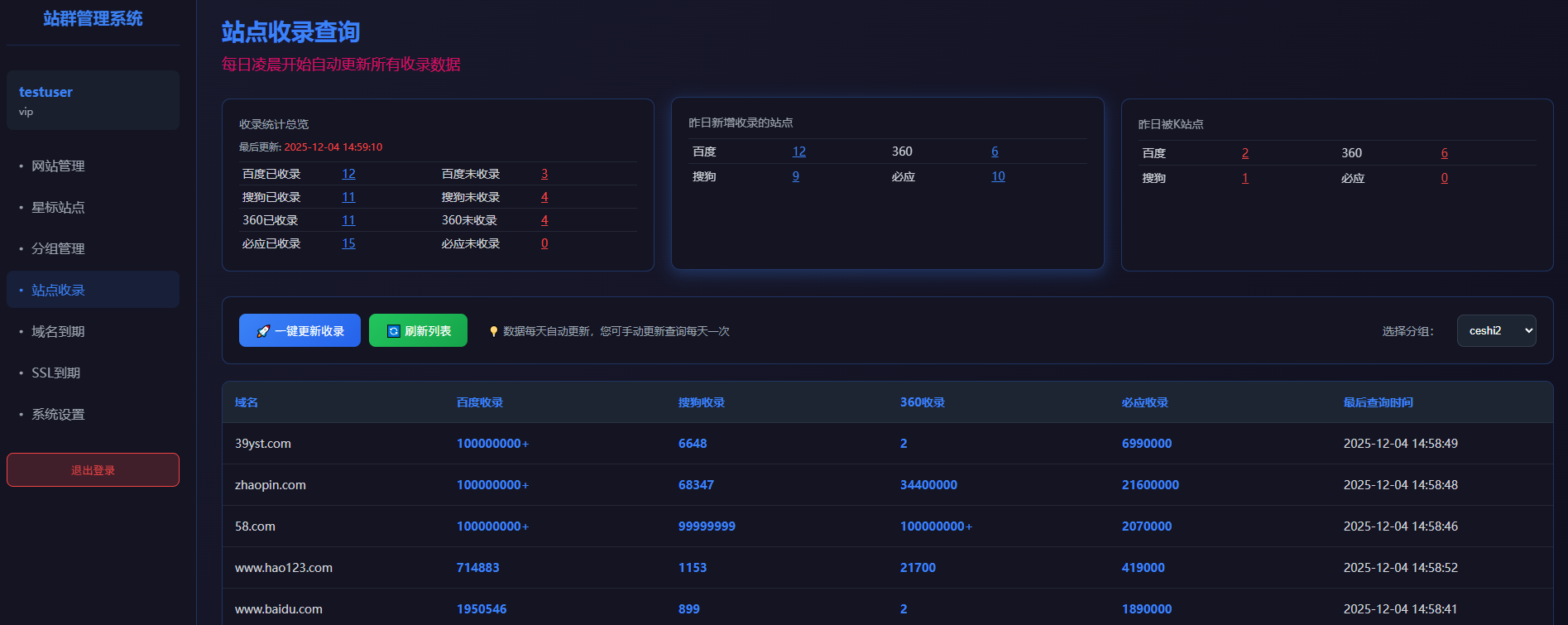The image size is (1568, 625).
Task: Click last-updated time 2025-12-04 14:59:10
Action: click(x=333, y=147)
